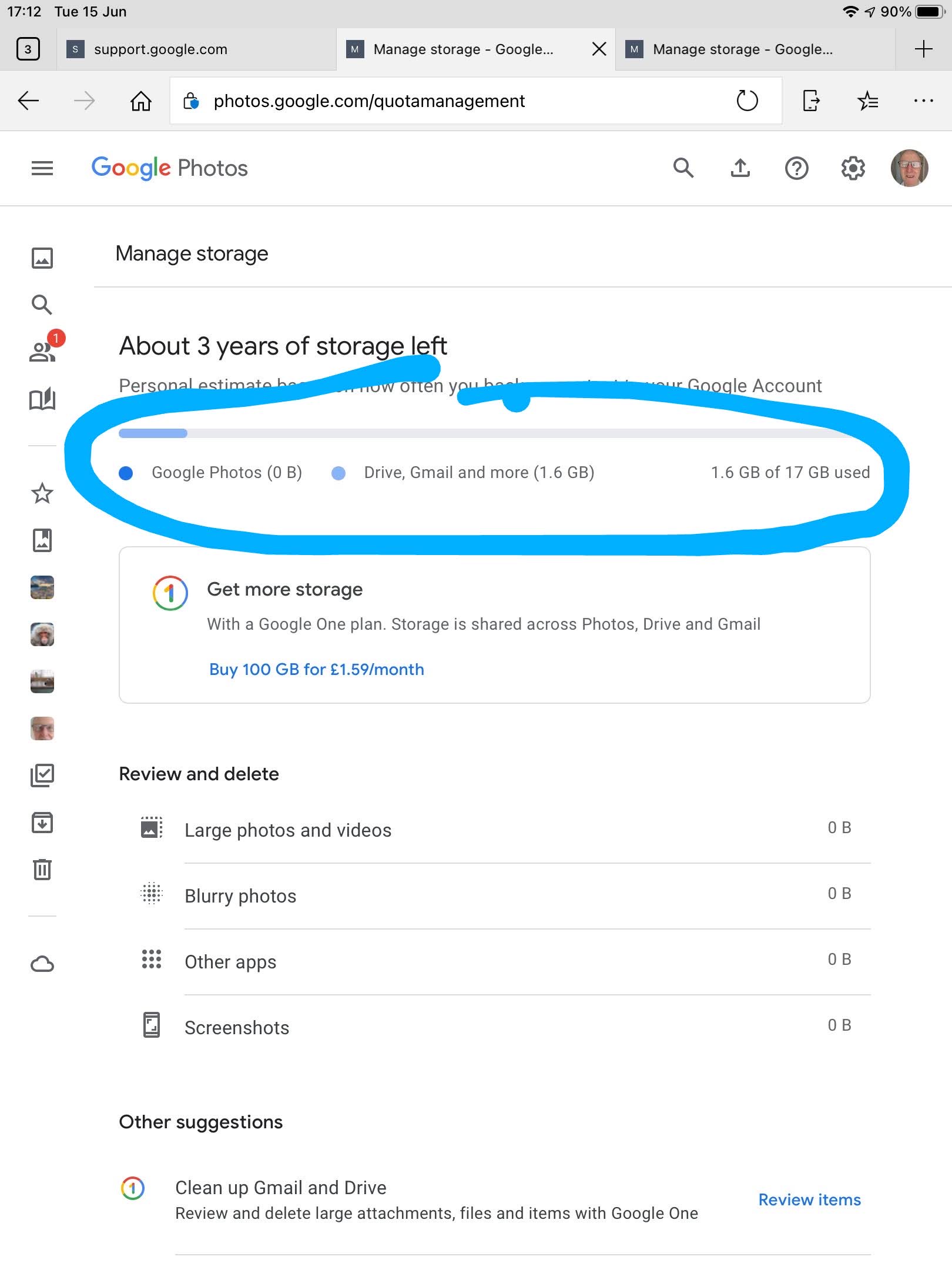Click the storage usage progress bar

pyautogui.click(x=494, y=433)
